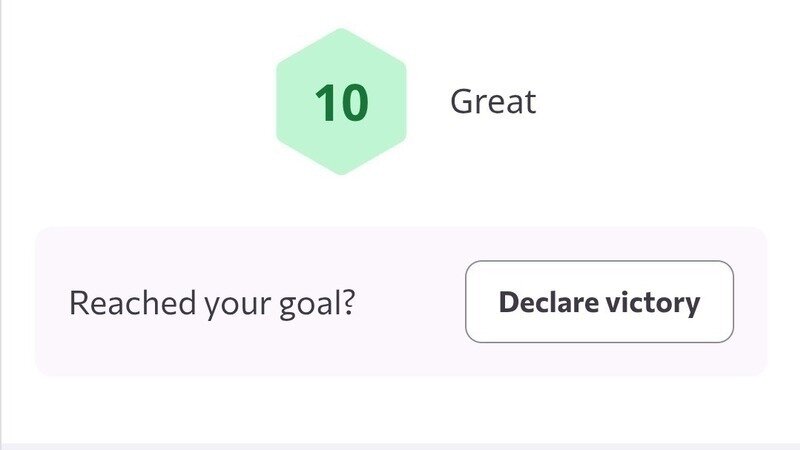Declare victory on your reached goal
Image resolution: width=800 pixels, height=450 pixels.
click(x=599, y=302)
